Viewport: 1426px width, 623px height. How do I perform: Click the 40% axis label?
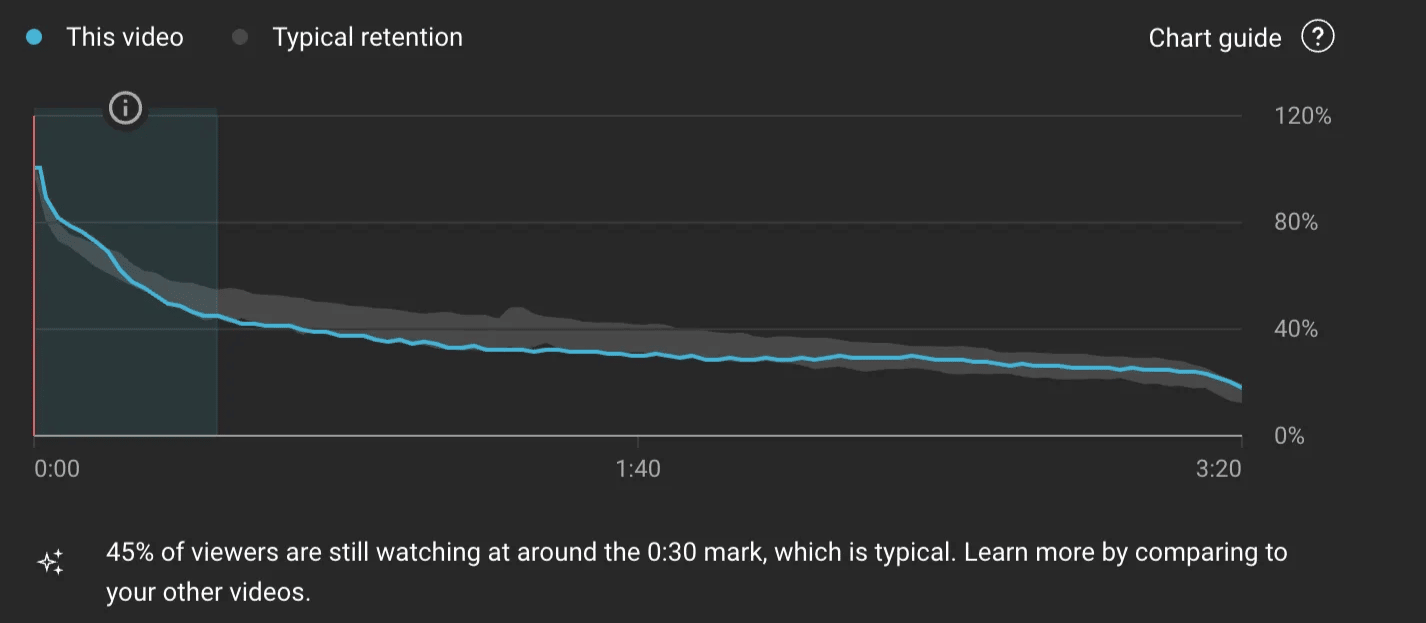coord(1296,329)
